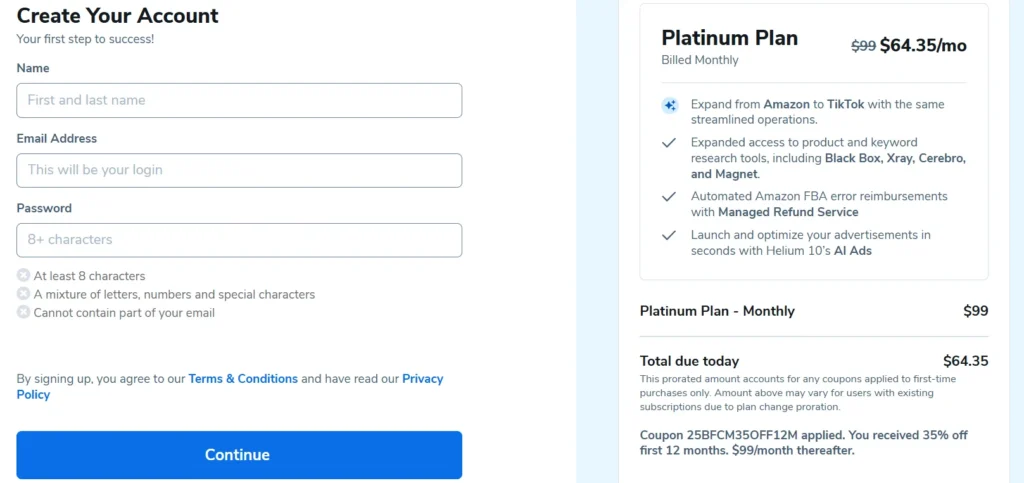Click the X icon beside At least 8 characters

[x=23, y=276]
